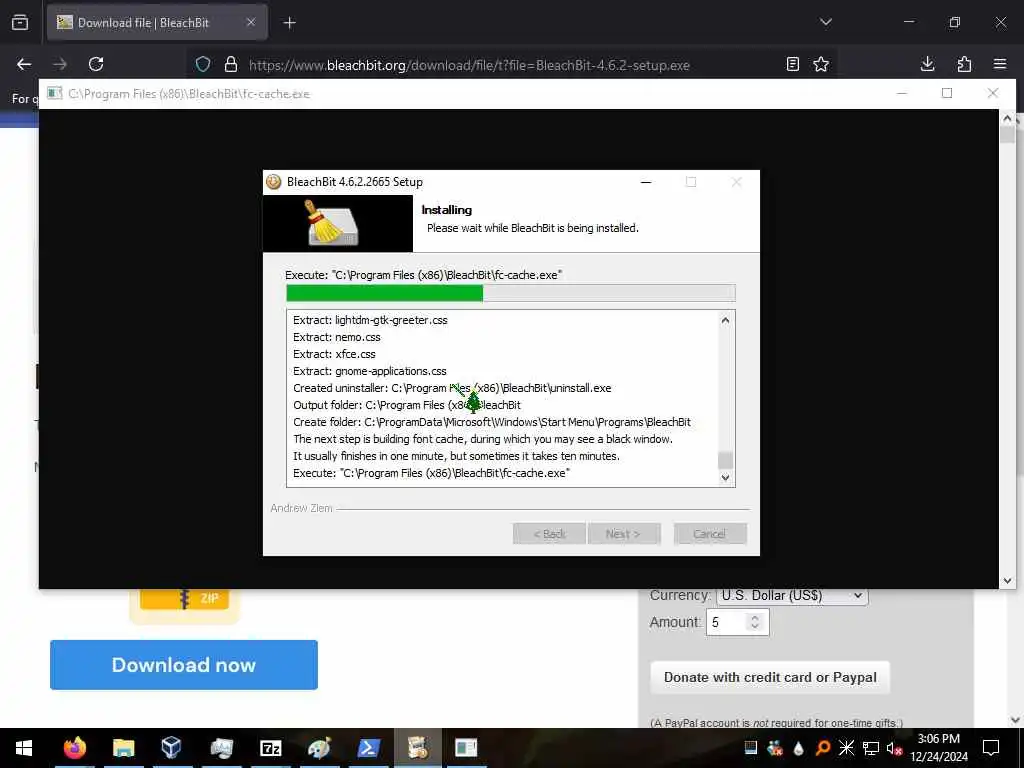The height and width of the screenshot is (768, 1024).
Task: Open Firefox from the taskbar
Action: coord(74,748)
